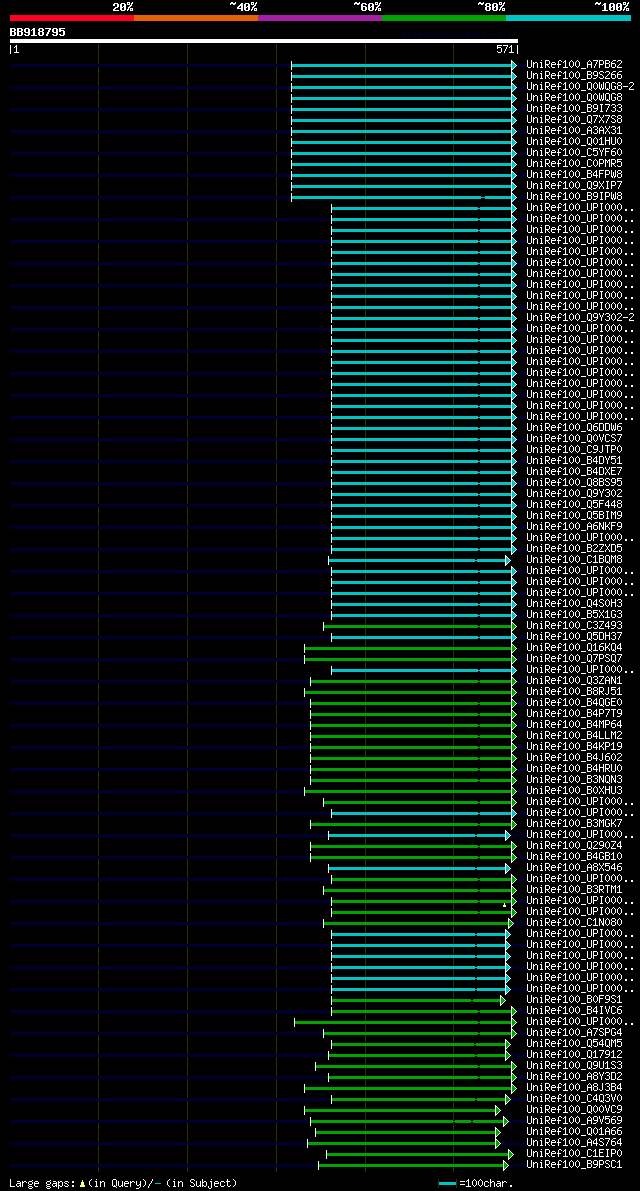Open the UniRef100_B9IPW8 entry
640x1191 pixels.
[574, 197]
